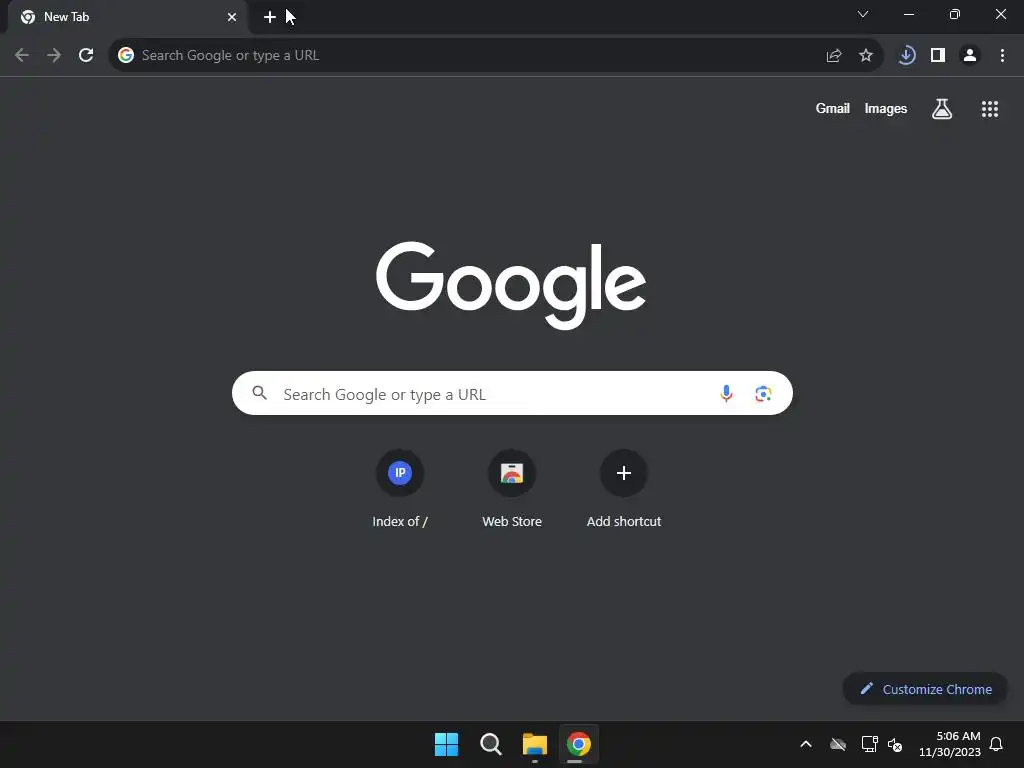Viewport: 1024px width, 768px height.
Task: Open the Downloads toolbar icon
Action: coord(906,56)
